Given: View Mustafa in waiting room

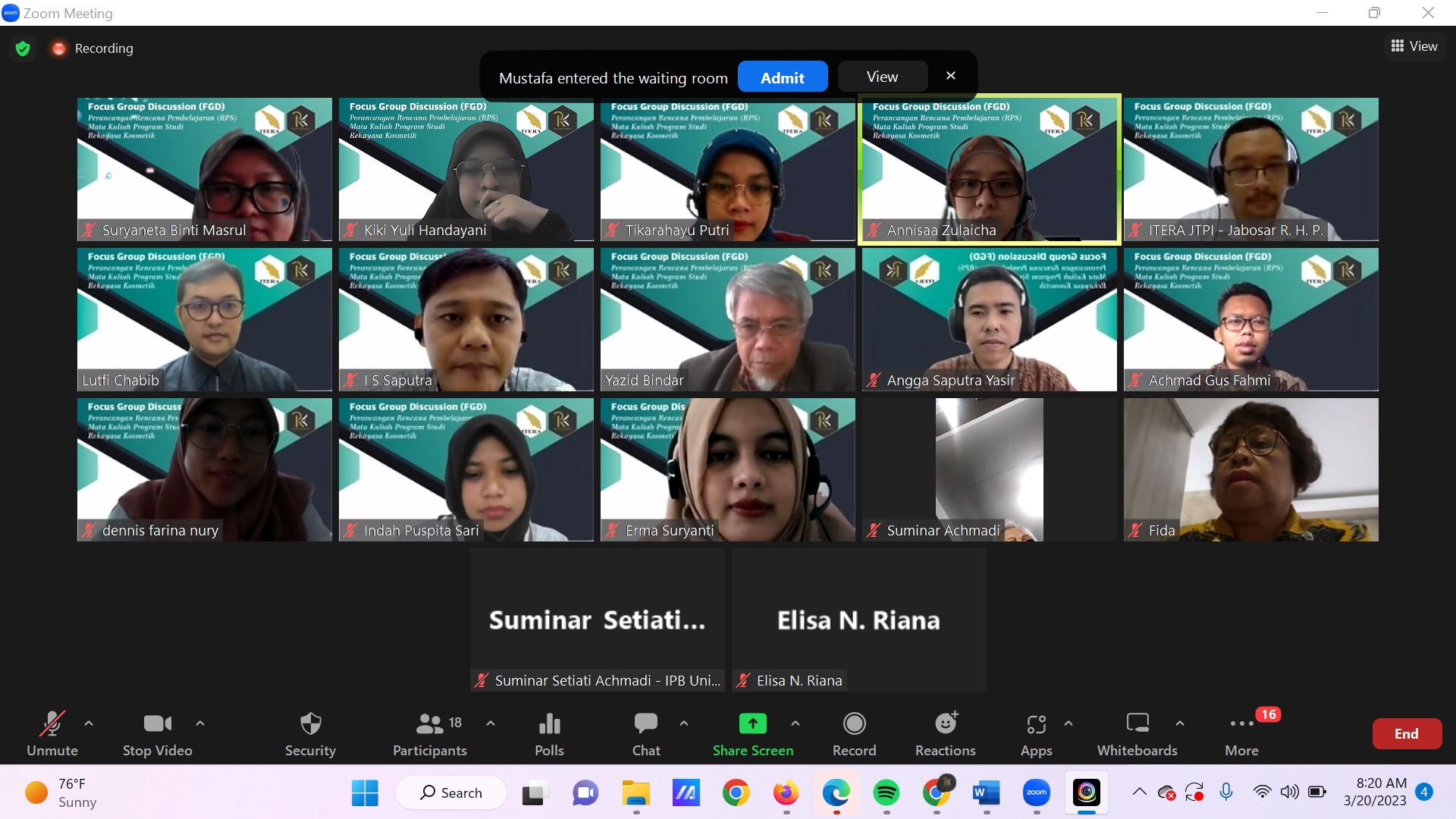Looking at the screenshot, I should (880, 76).
